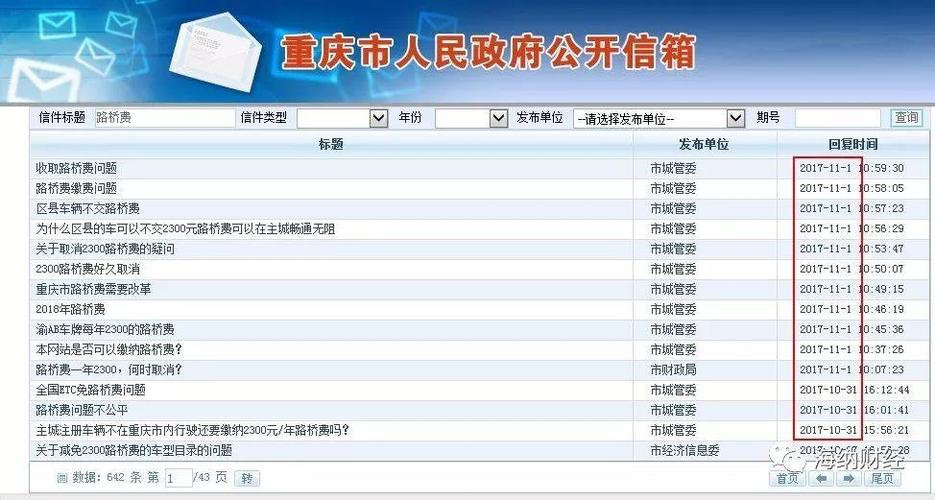
Task: Click the 发布单位 column header
Action: pyautogui.click(x=704, y=144)
